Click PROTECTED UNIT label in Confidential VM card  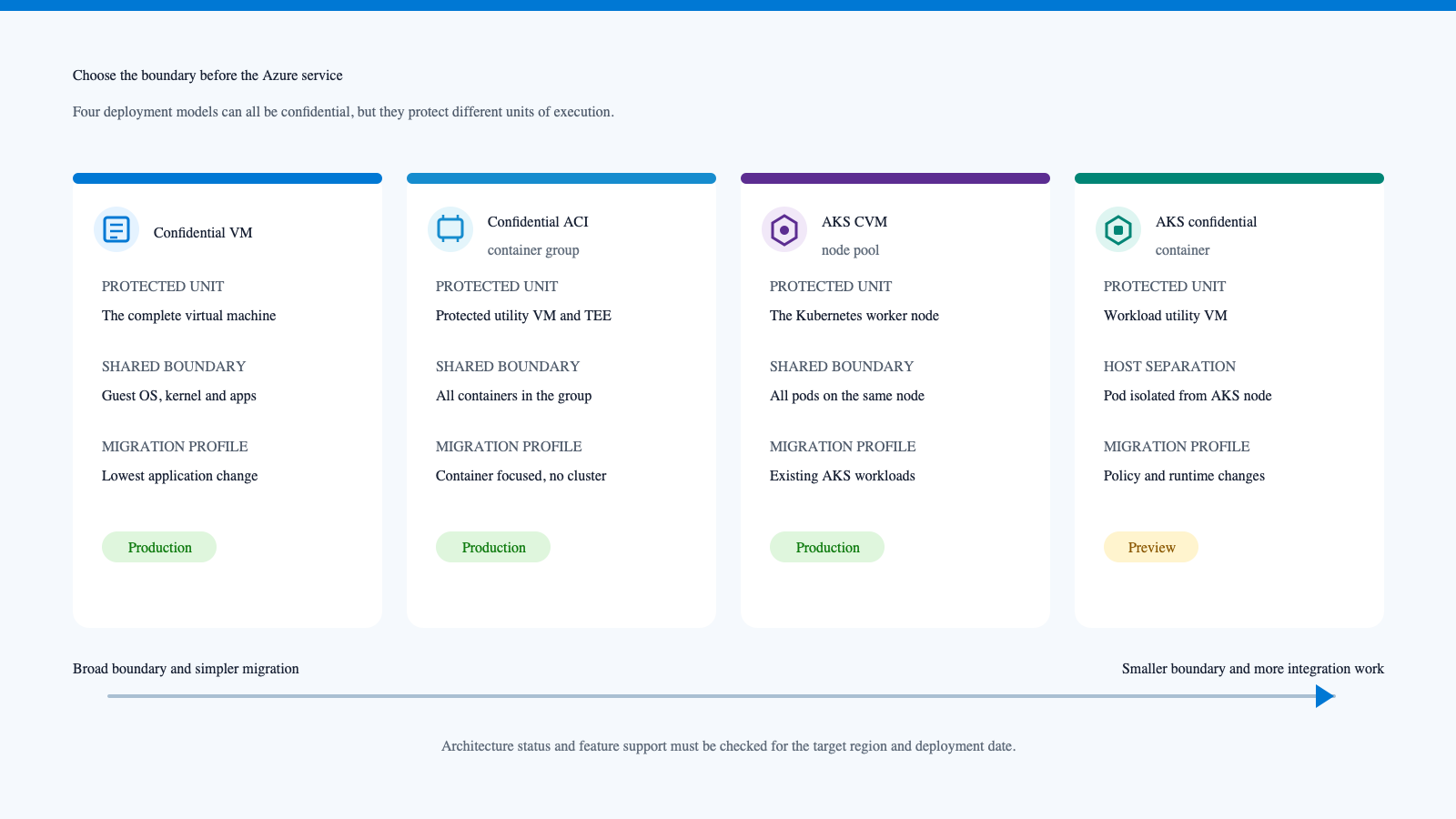(x=163, y=287)
